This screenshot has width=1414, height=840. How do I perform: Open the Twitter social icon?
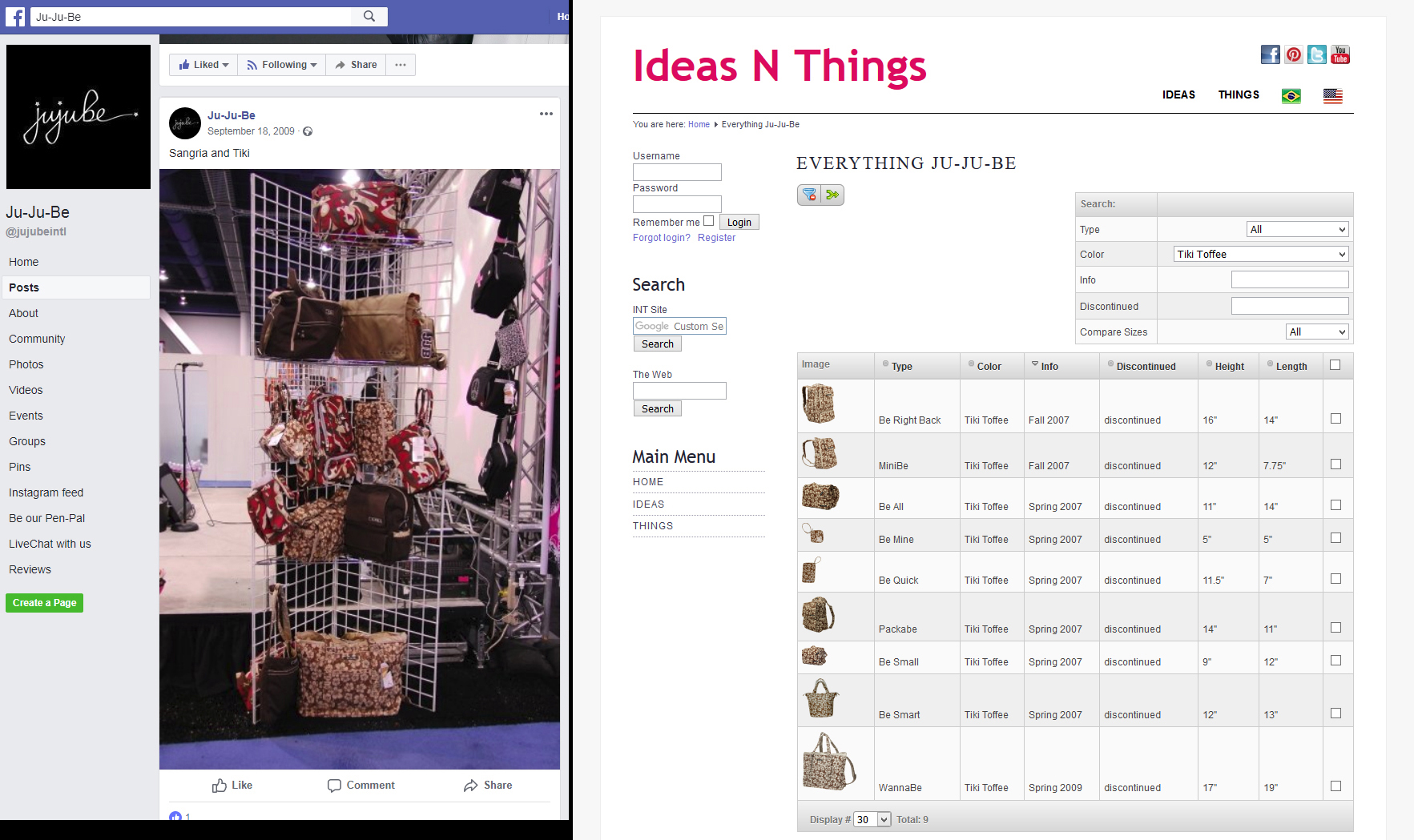1317,54
